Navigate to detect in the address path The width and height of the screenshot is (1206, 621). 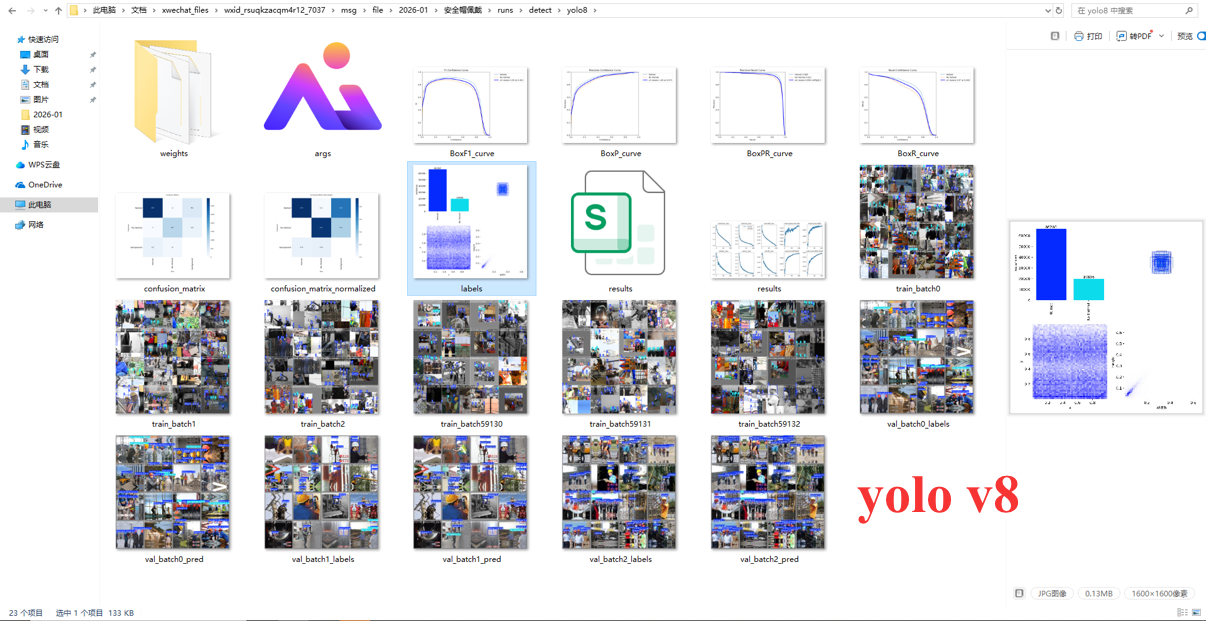pos(540,10)
